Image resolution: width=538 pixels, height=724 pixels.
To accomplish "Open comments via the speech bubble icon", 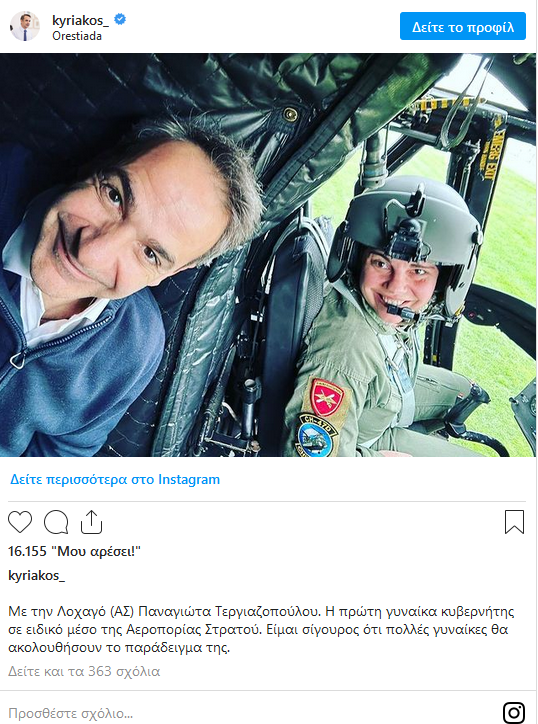I will click(x=56, y=522).
